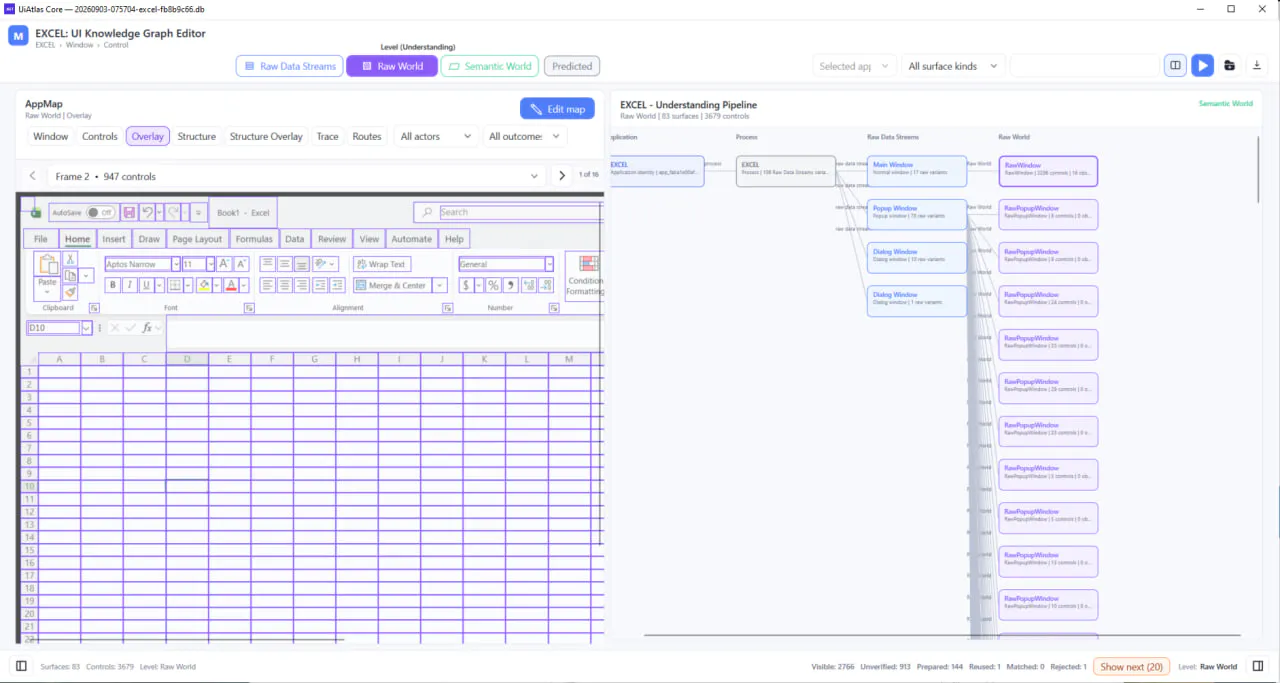Open the Insert ribbon tab
This screenshot has height=683, width=1280.
114,239
